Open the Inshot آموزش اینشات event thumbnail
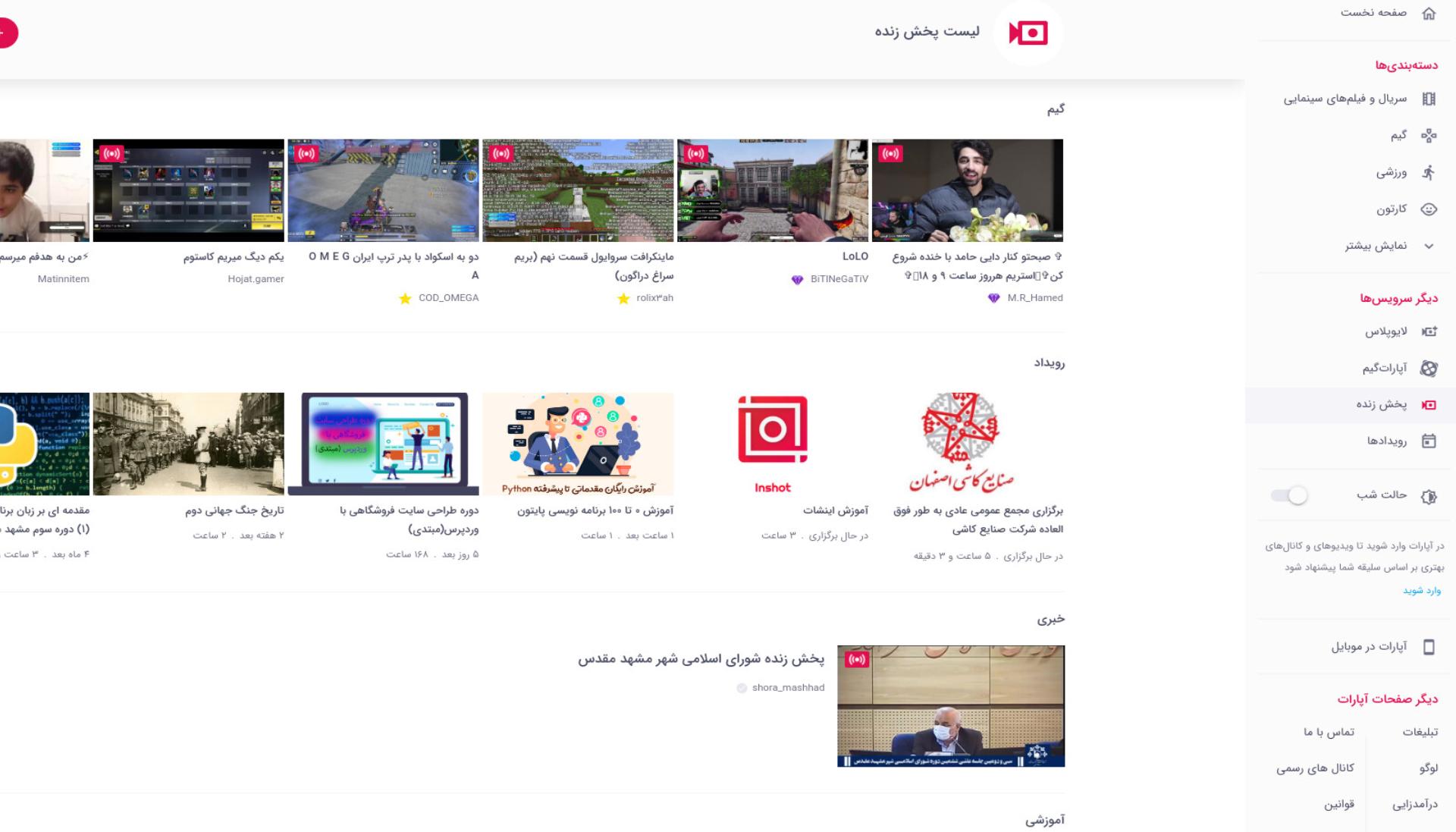Viewport: 1456px width, 832px height. (x=773, y=444)
